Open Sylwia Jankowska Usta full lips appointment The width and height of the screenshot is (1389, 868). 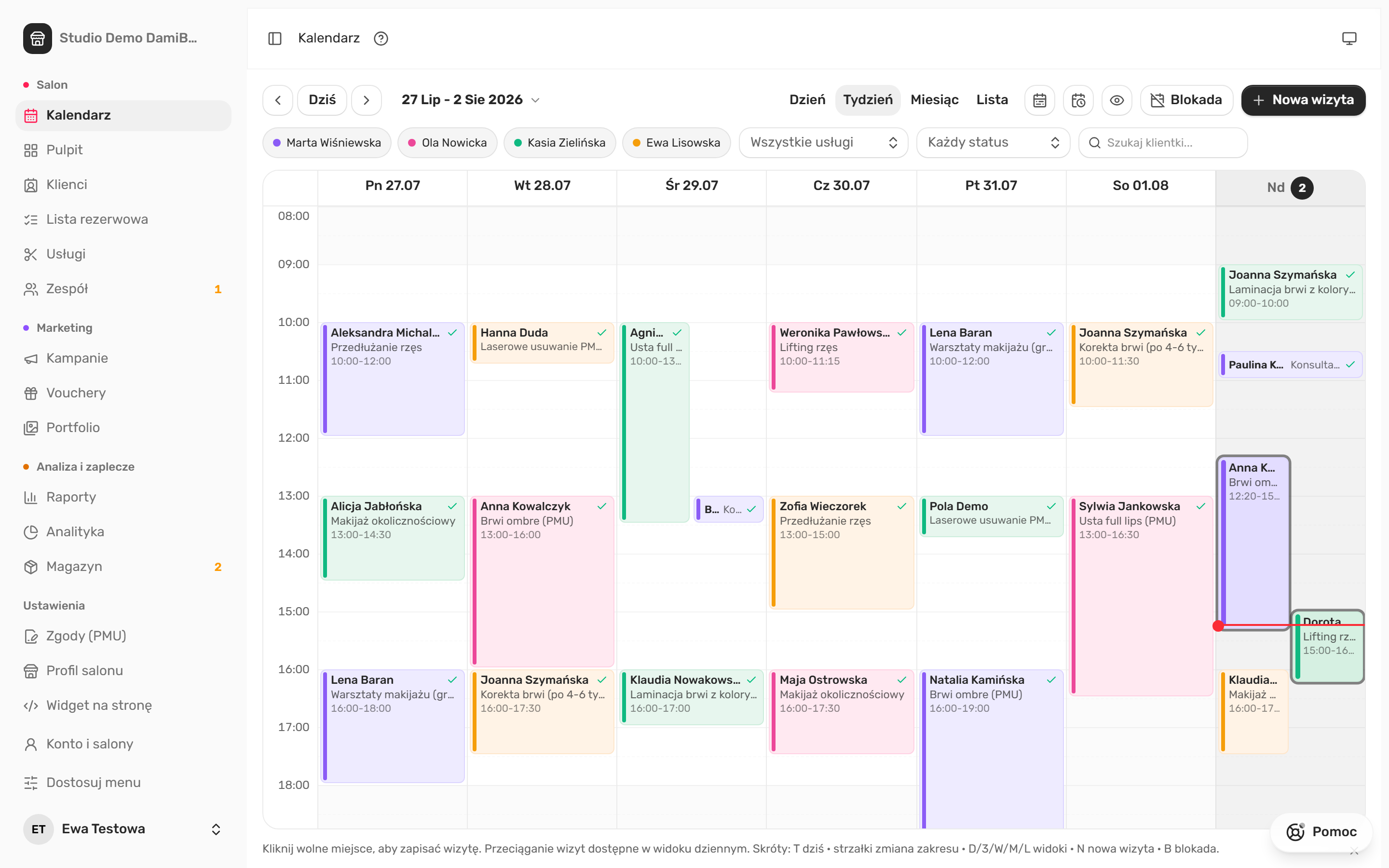(1141, 596)
